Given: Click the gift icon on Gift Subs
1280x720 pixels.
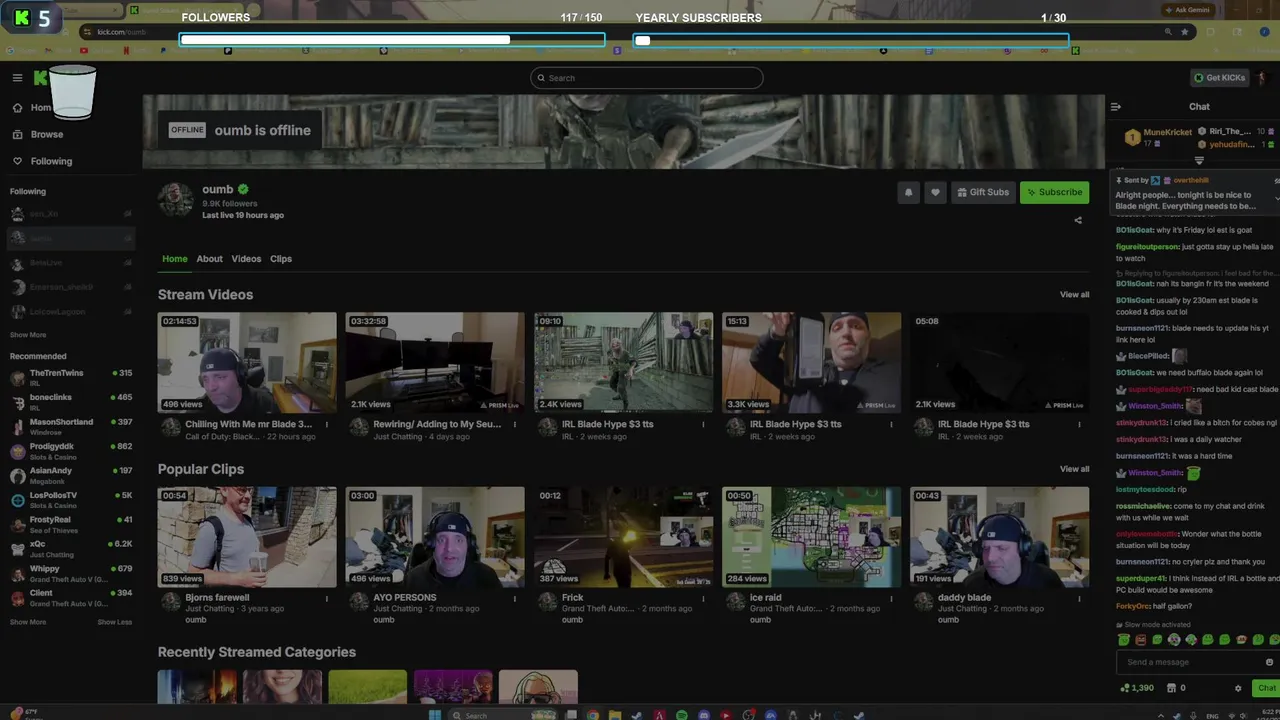Looking at the screenshot, I should 962,192.
